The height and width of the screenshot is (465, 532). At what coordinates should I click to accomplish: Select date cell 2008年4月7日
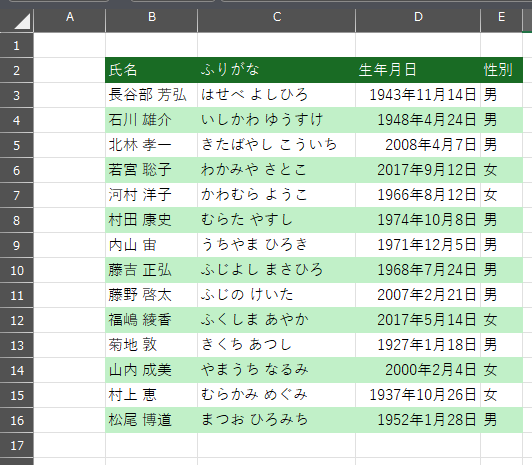pos(418,145)
